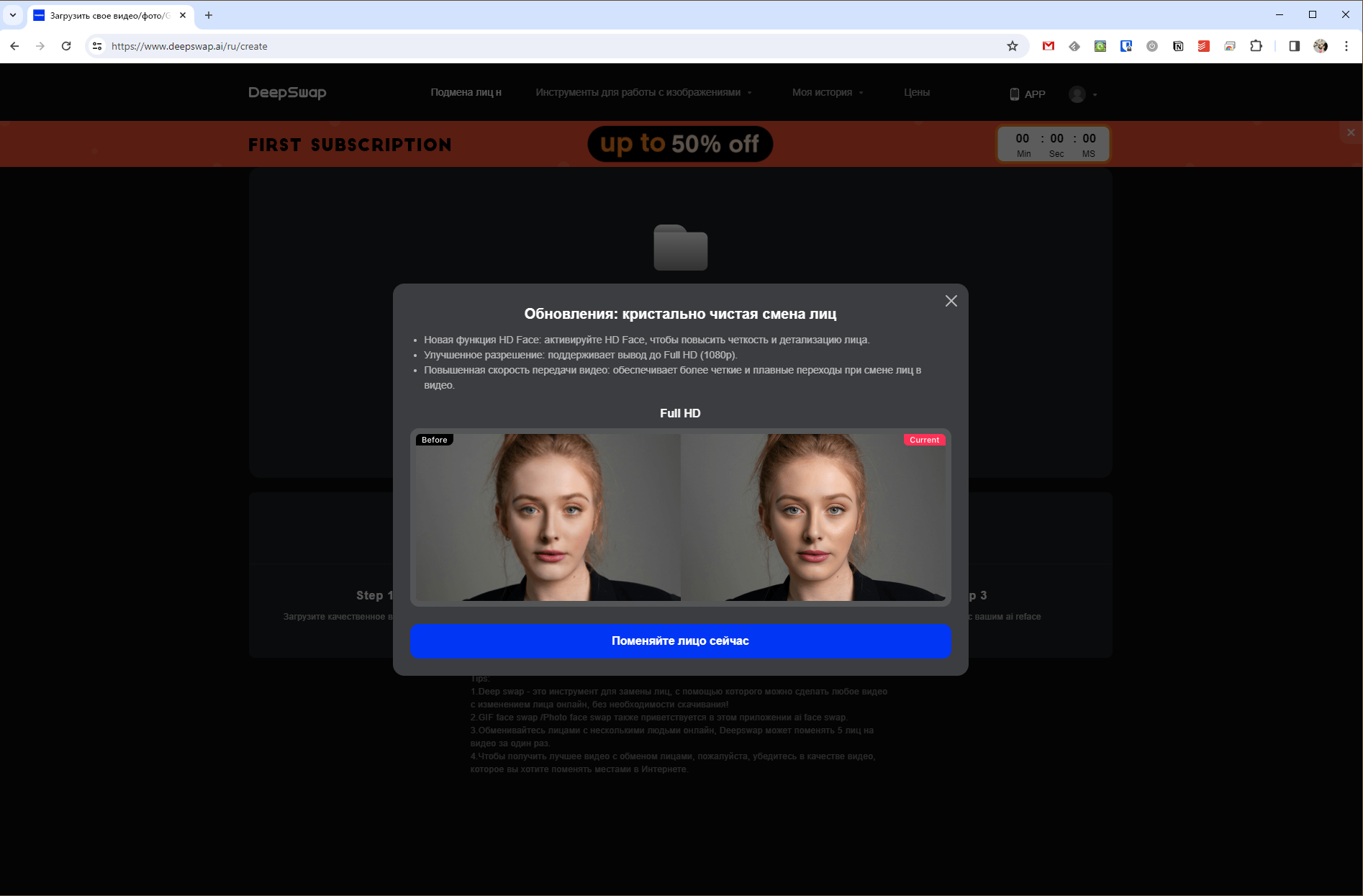Screen dimensions: 1363x896
Task: Expand Инструменты для работы с изображениями dropdown
Action: pos(643,92)
